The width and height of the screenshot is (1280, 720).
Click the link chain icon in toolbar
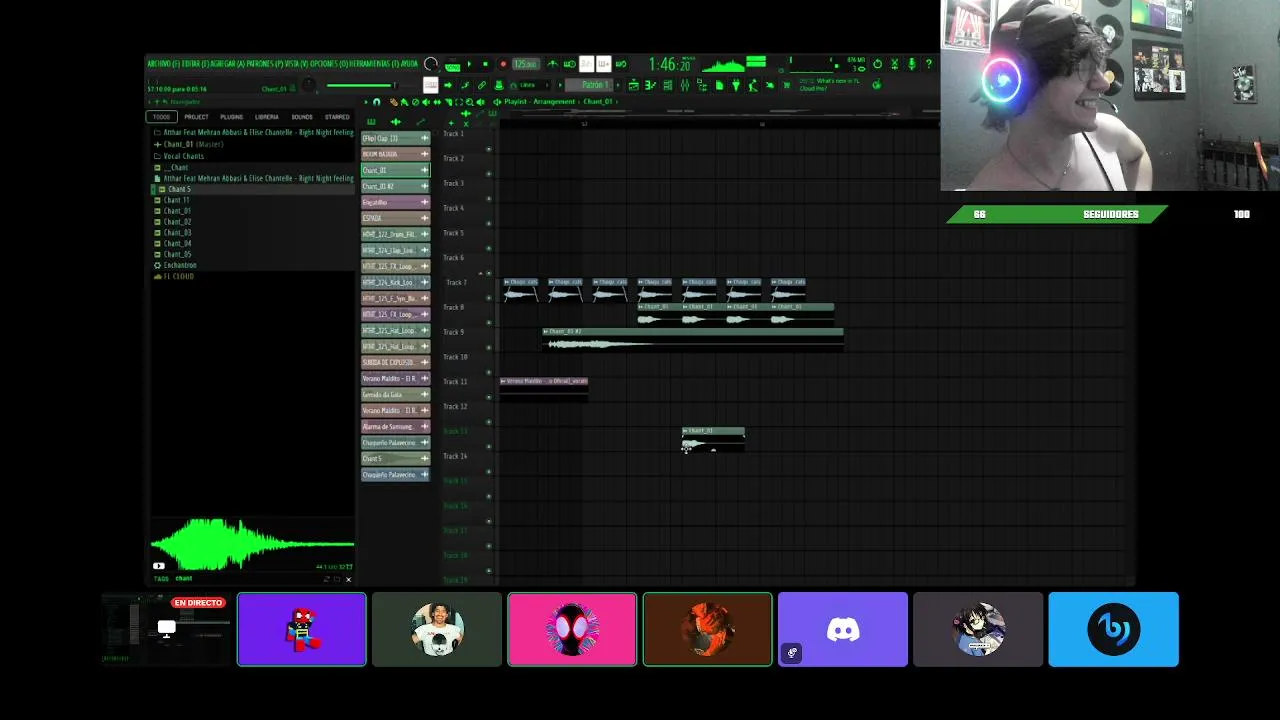coord(482,85)
